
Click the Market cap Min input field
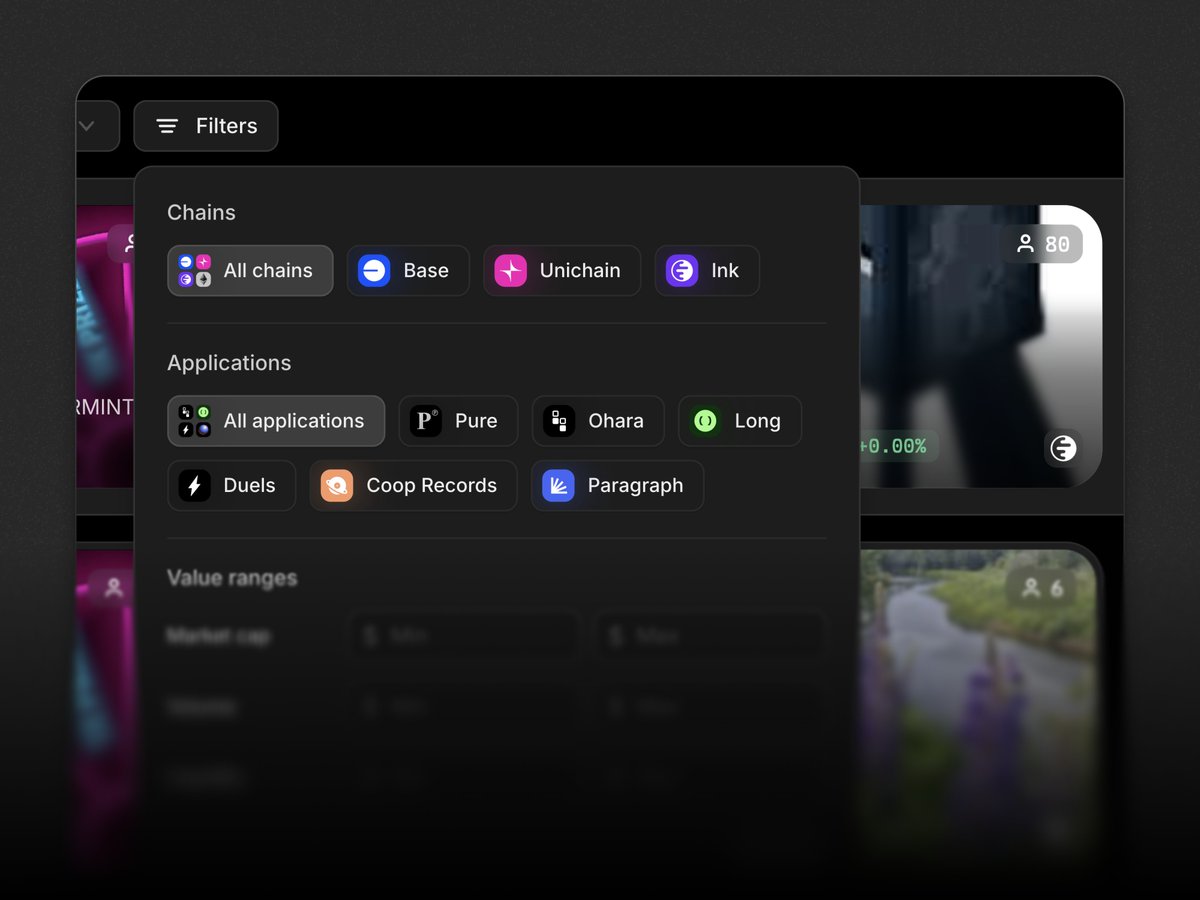pyautogui.click(x=465, y=636)
